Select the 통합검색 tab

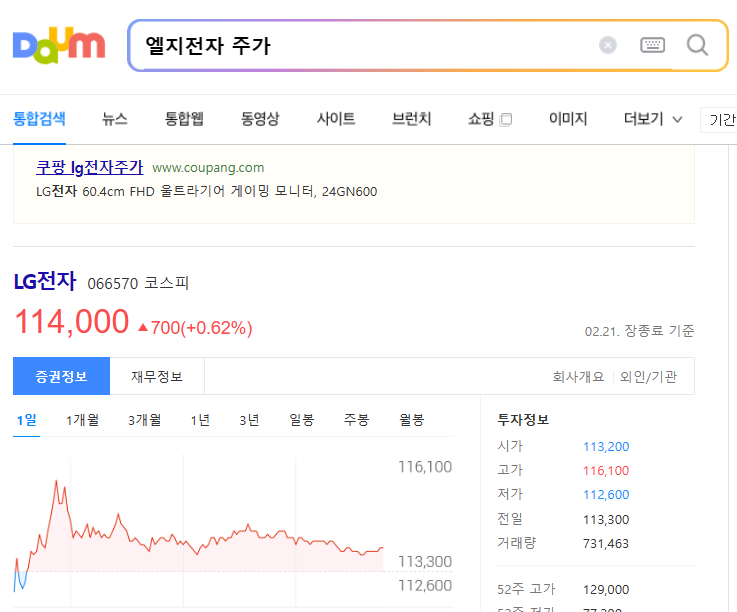(39, 118)
